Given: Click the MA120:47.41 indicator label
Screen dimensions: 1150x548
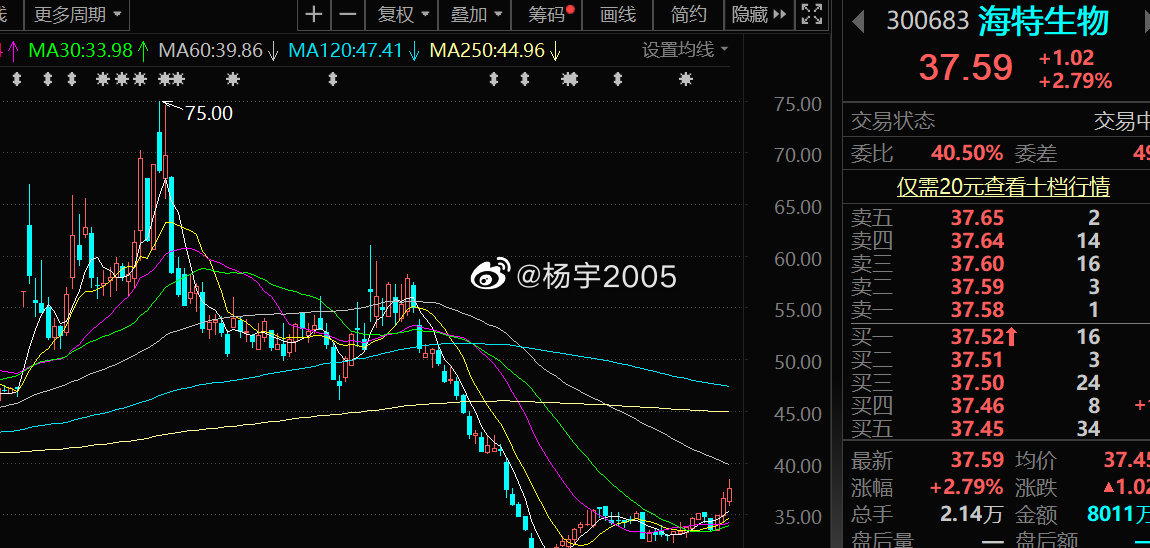Looking at the screenshot, I should tap(354, 51).
